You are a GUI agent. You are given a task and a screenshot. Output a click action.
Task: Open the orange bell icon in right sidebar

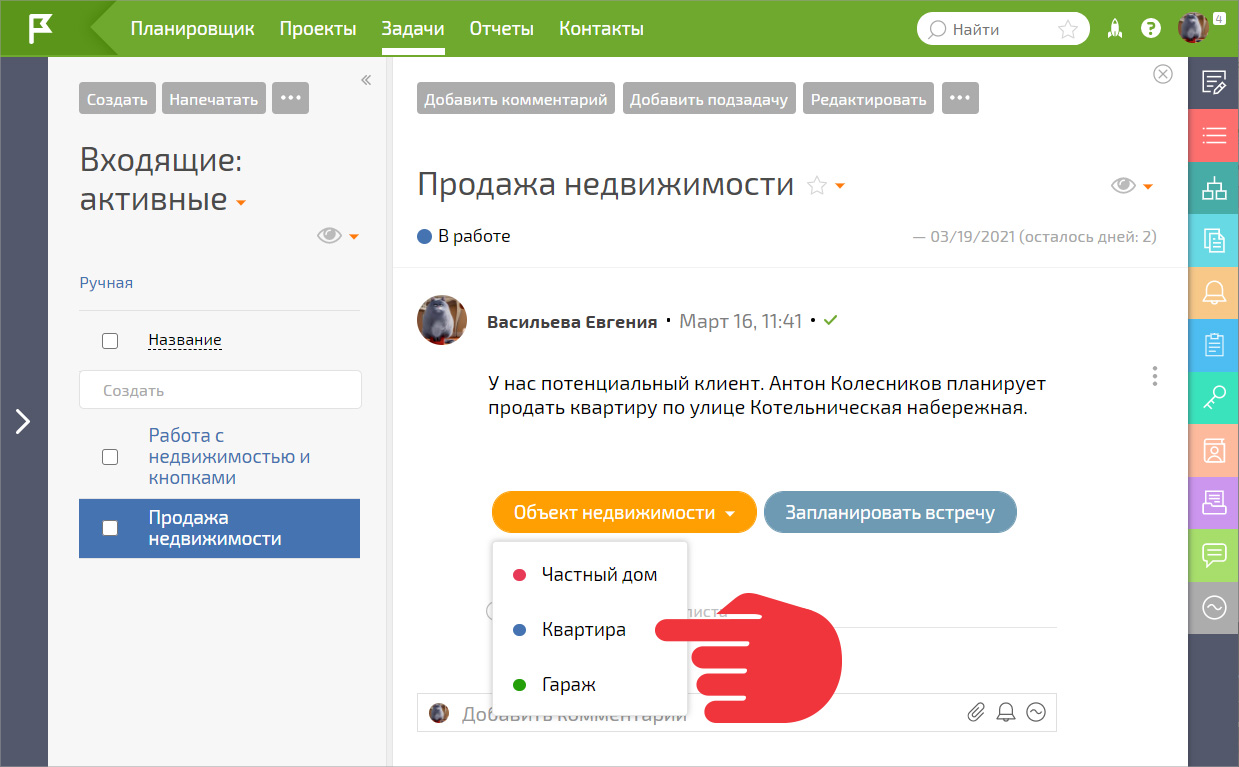click(1214, 293)
